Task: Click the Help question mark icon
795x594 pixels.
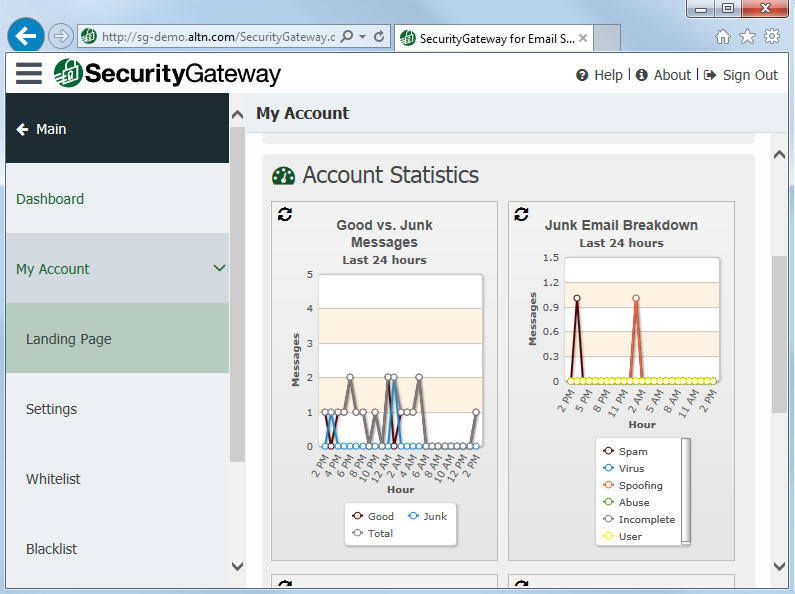Action: pyautogui.click(x=582, y=75)
